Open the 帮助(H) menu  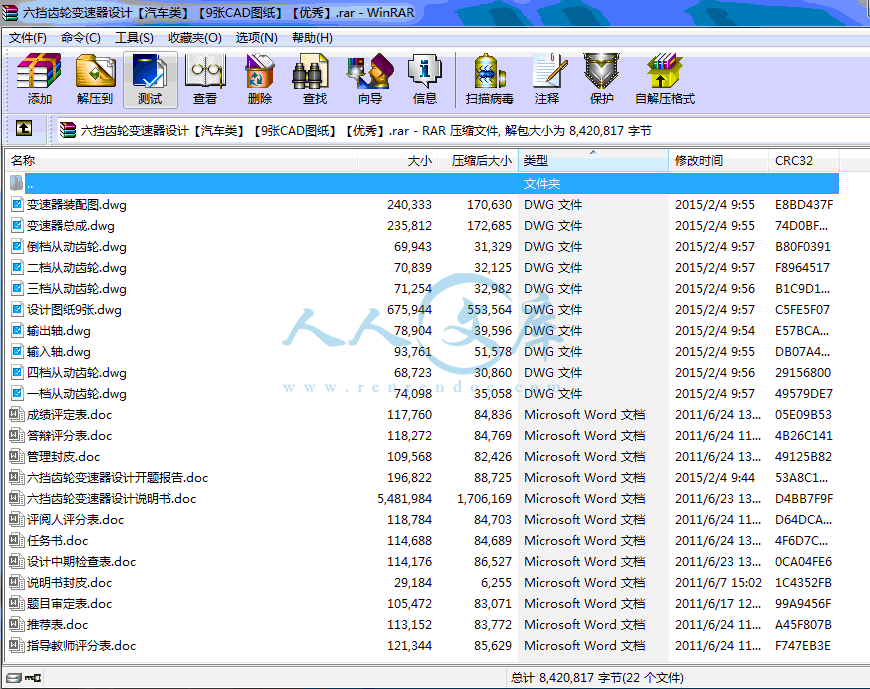tap(312, 38)
